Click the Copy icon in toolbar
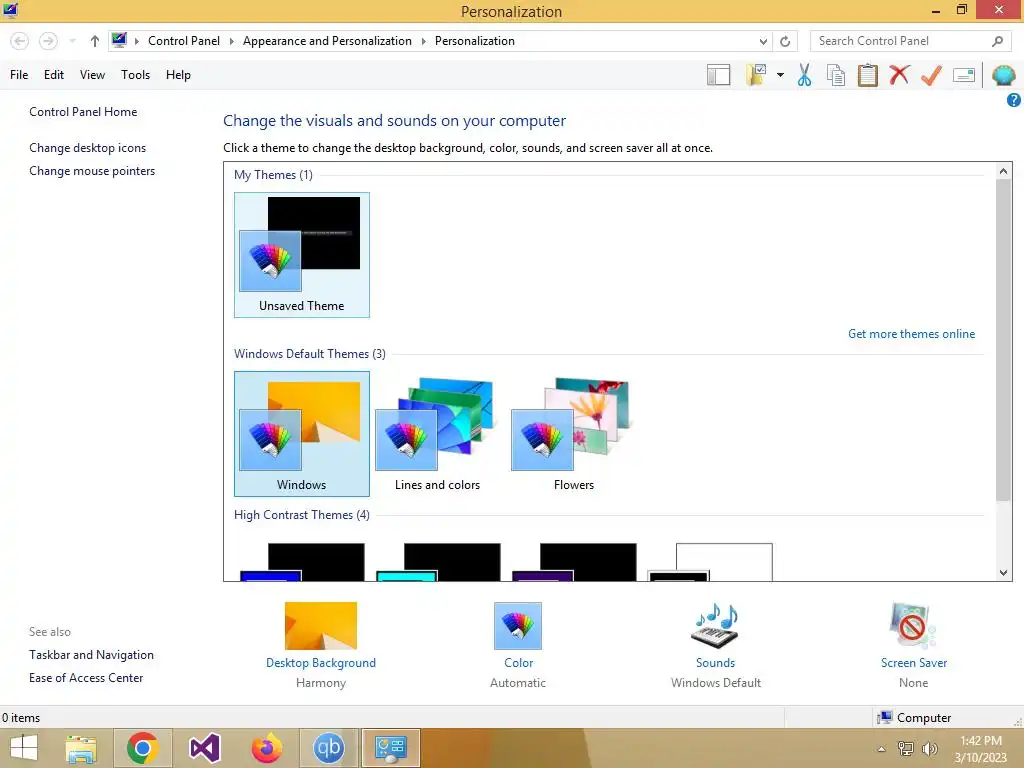This screenshot has width=1024, height=768. pos(836,75)
